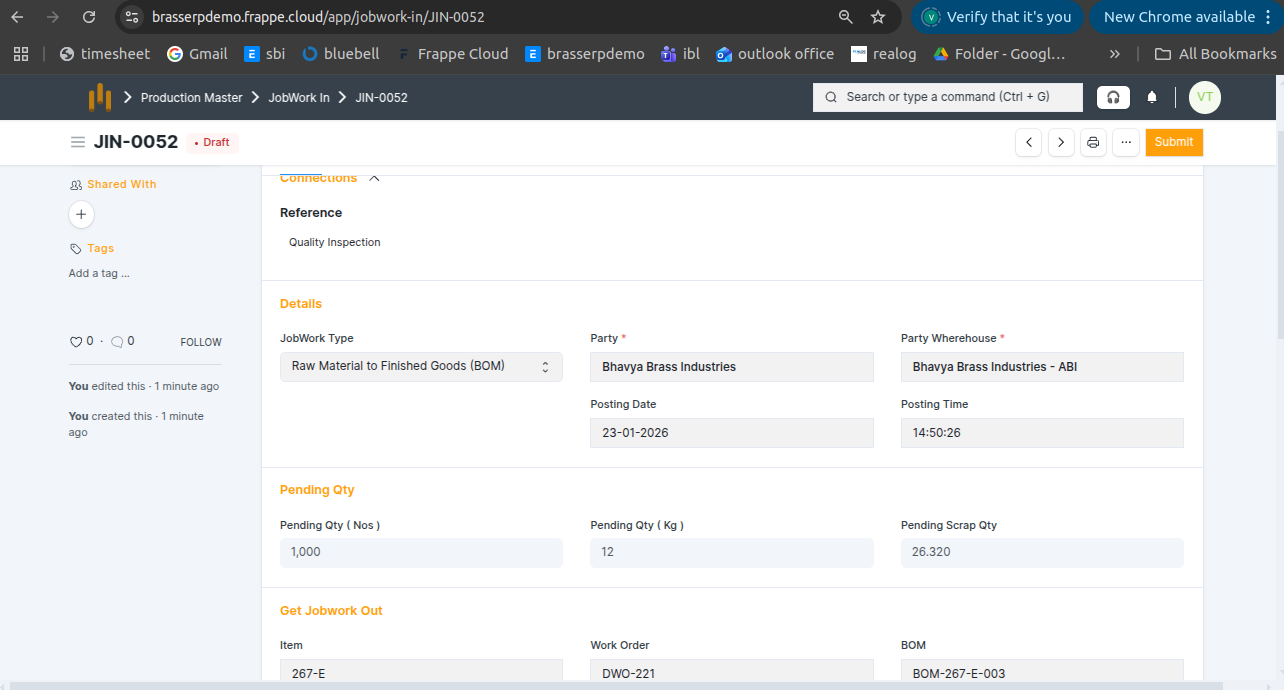
Task: Open the three-dots more options menu
Action: (x=1126, y=143)
